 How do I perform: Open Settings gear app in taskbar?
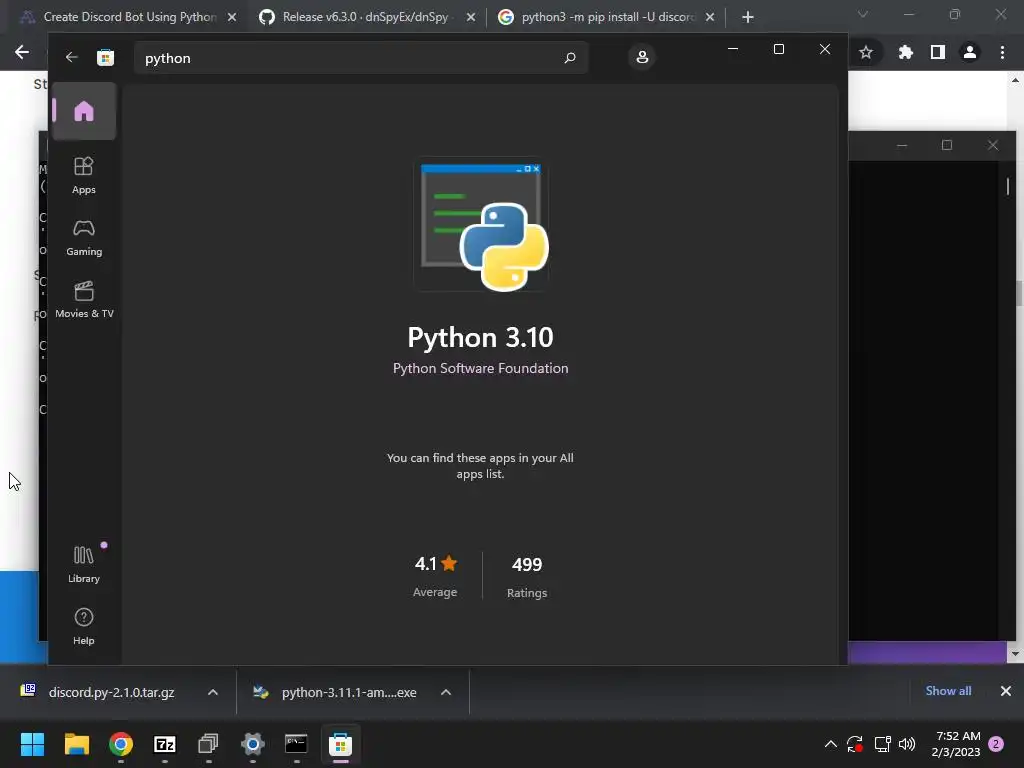(253, 744)
